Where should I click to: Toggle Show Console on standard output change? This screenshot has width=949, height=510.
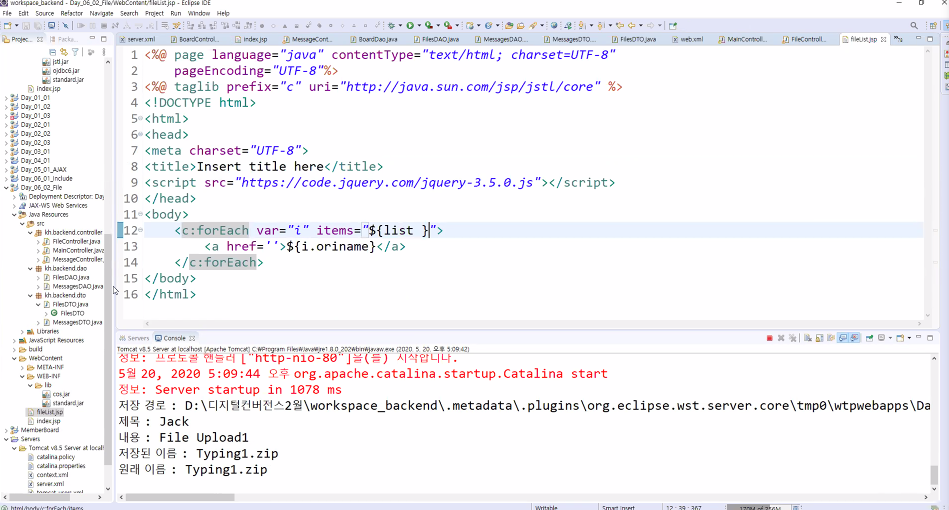point(842,338)
